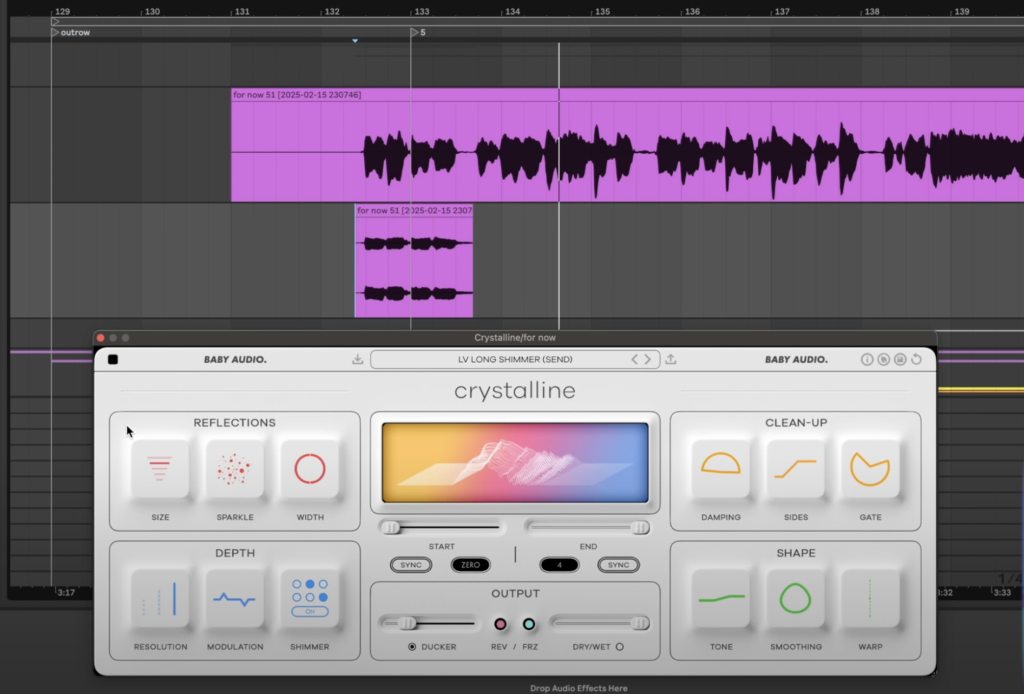This screenshot has height=694, width=1024.
Task: Click the black square icon in plugin header
Action: point(113,359)
